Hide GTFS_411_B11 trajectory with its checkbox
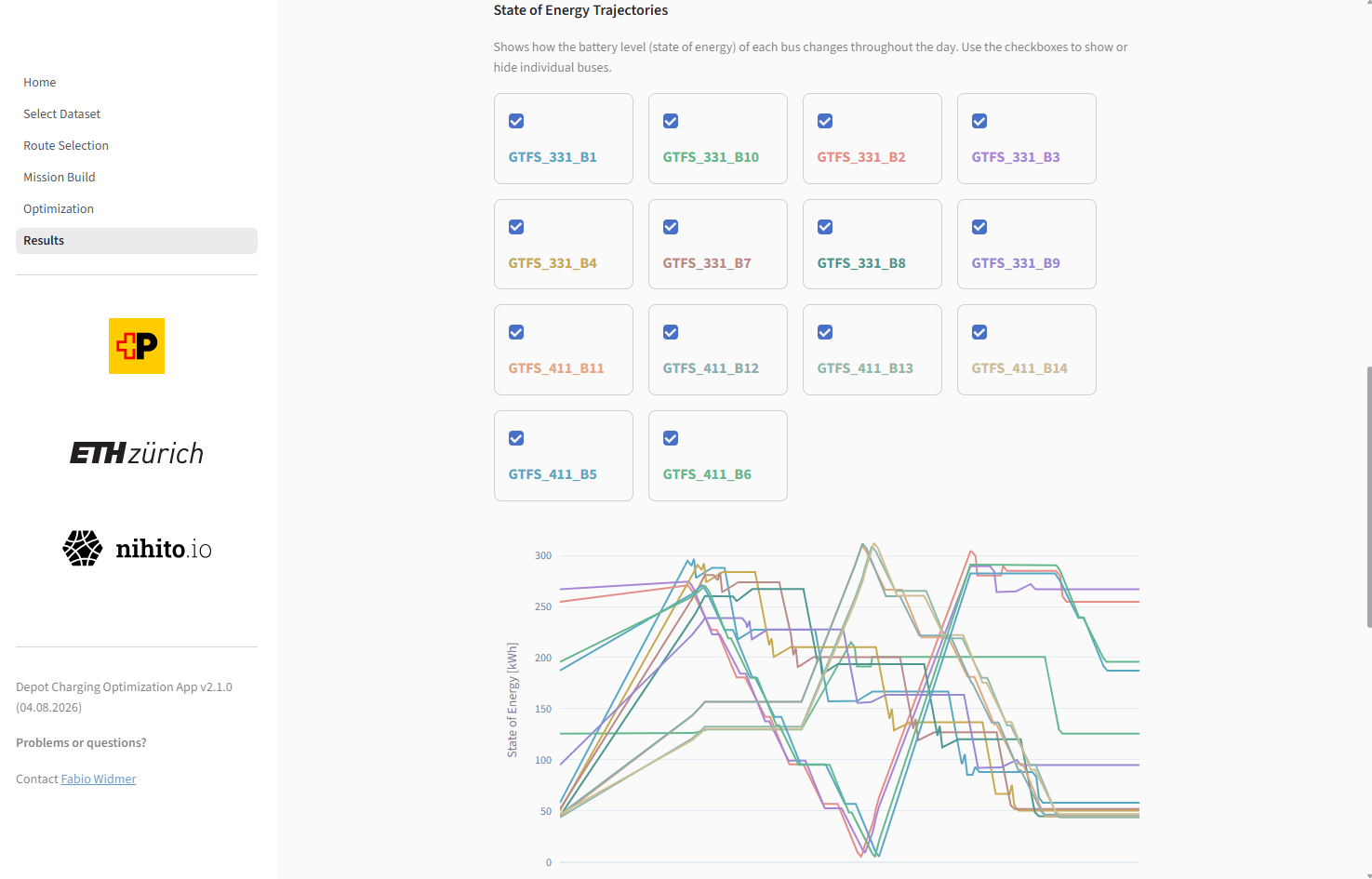 click(516, 332)
